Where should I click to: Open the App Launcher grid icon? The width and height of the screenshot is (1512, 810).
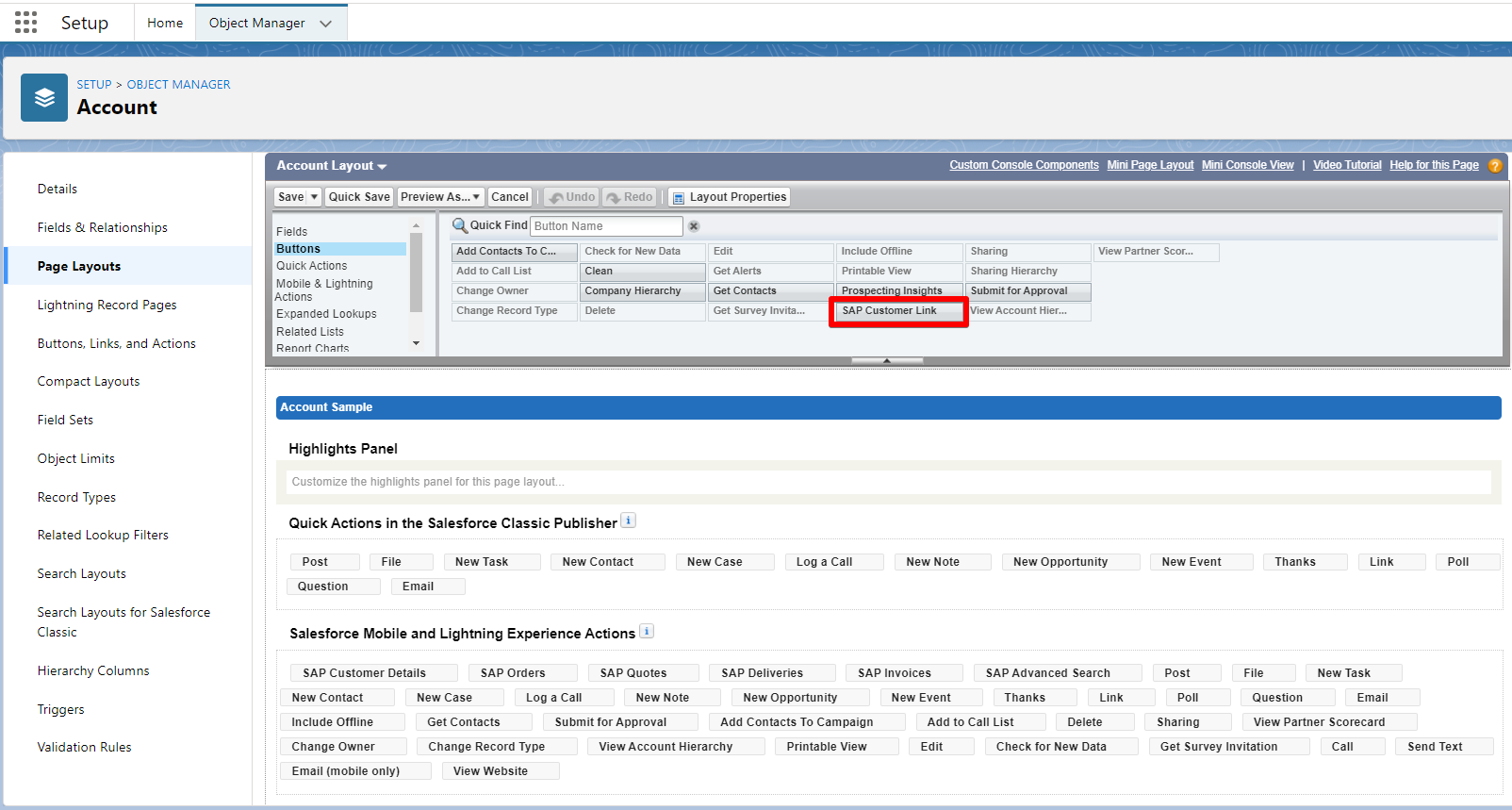[x=26, y=23]
